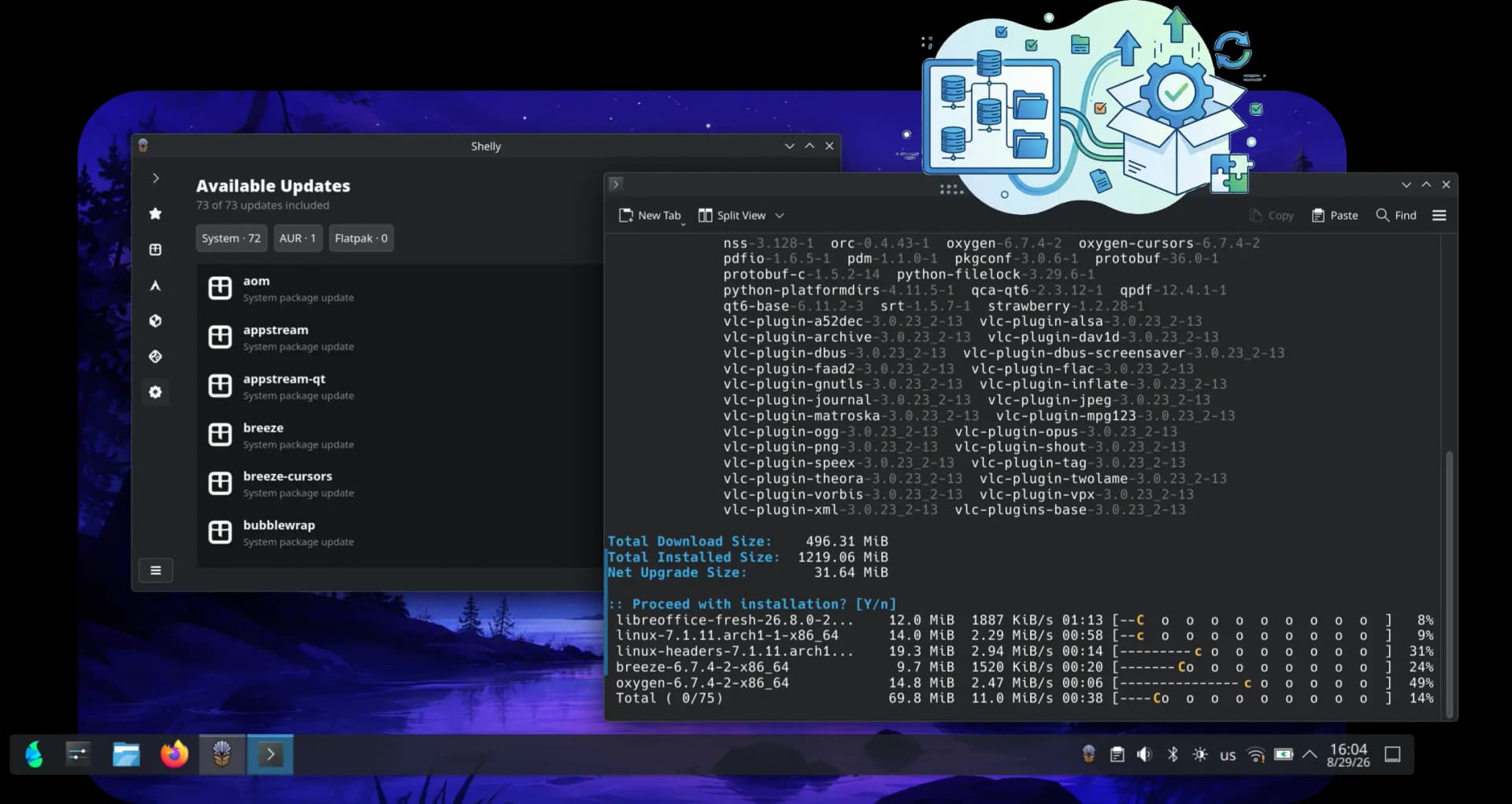Open the Wi-Fi network tray icon
Image resolution: width=1512 pixels, height=804 pixels.
[1256, 754]
